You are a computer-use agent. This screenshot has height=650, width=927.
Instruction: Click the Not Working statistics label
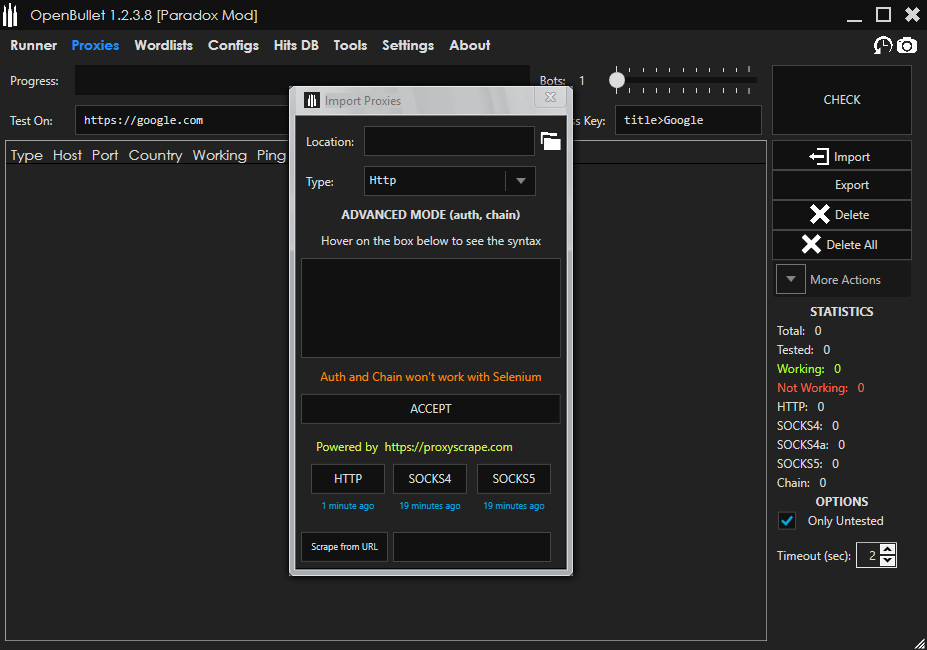pyautogui.click(x=812, y=387)
